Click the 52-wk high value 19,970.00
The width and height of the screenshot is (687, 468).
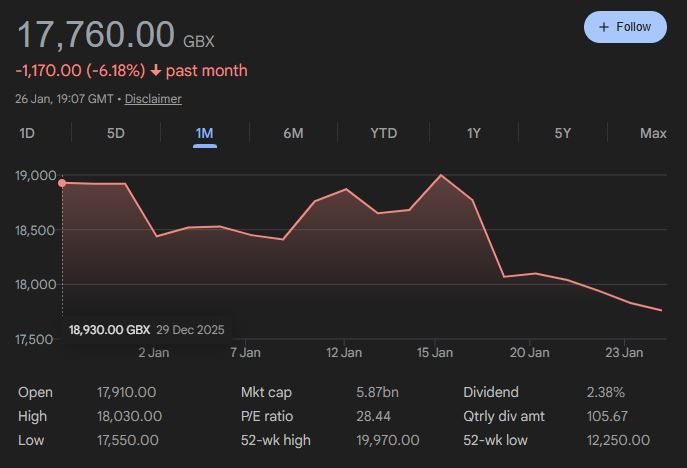(388, 440)
